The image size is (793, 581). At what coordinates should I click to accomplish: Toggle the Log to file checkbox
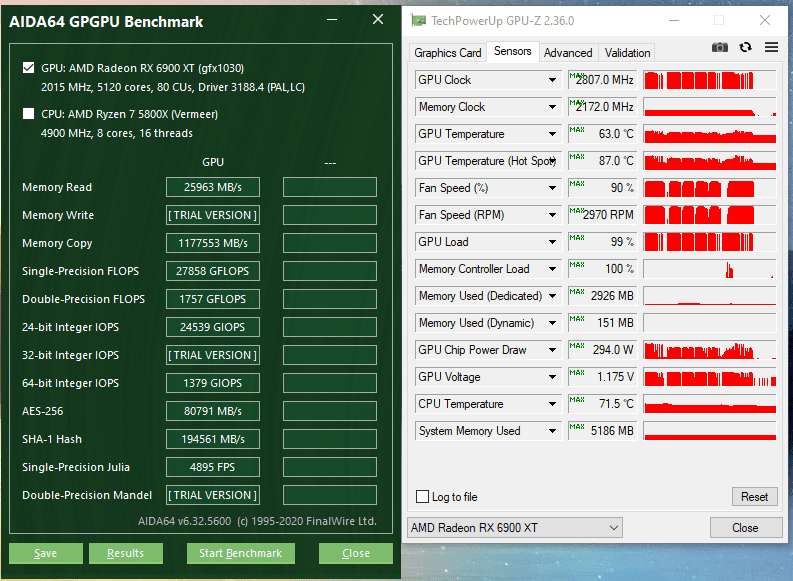point(422,497)
